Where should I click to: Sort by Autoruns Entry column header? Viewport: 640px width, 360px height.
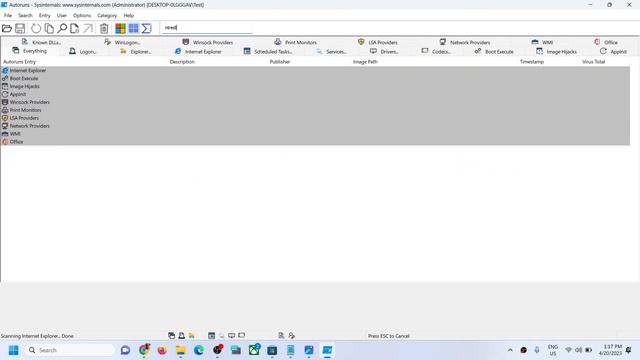20,62
